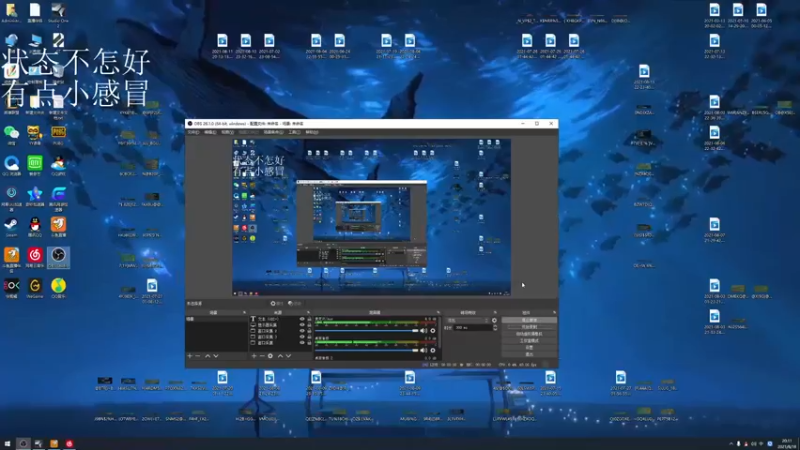
Task: Open transition properties gear icon
Action: (494, 320)
